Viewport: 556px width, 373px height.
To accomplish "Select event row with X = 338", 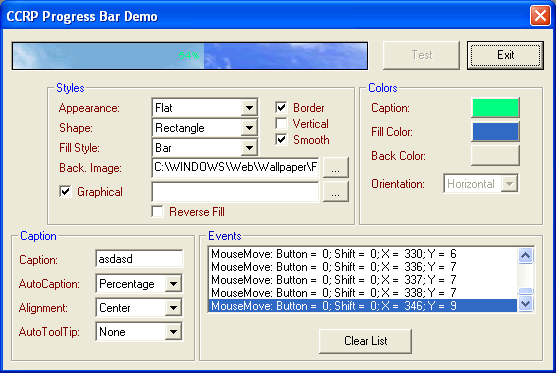I will [363, 293].
